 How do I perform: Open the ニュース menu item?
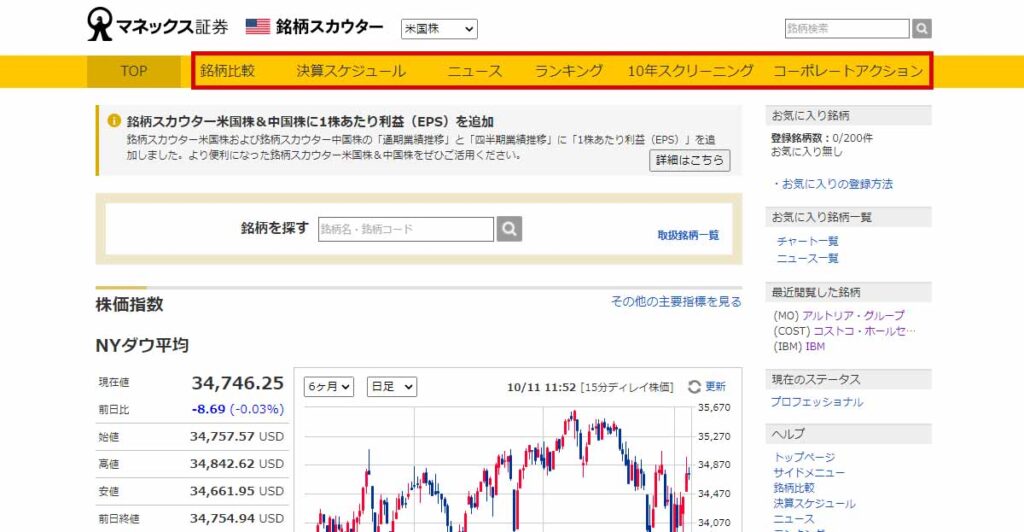click(x=475, y=71)
